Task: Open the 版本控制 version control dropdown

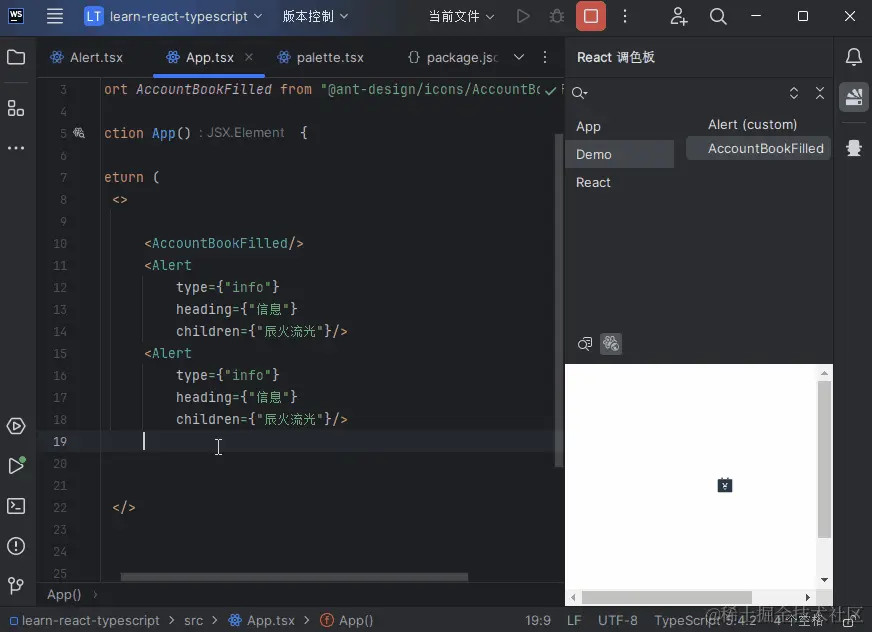Action: (315, 16)
